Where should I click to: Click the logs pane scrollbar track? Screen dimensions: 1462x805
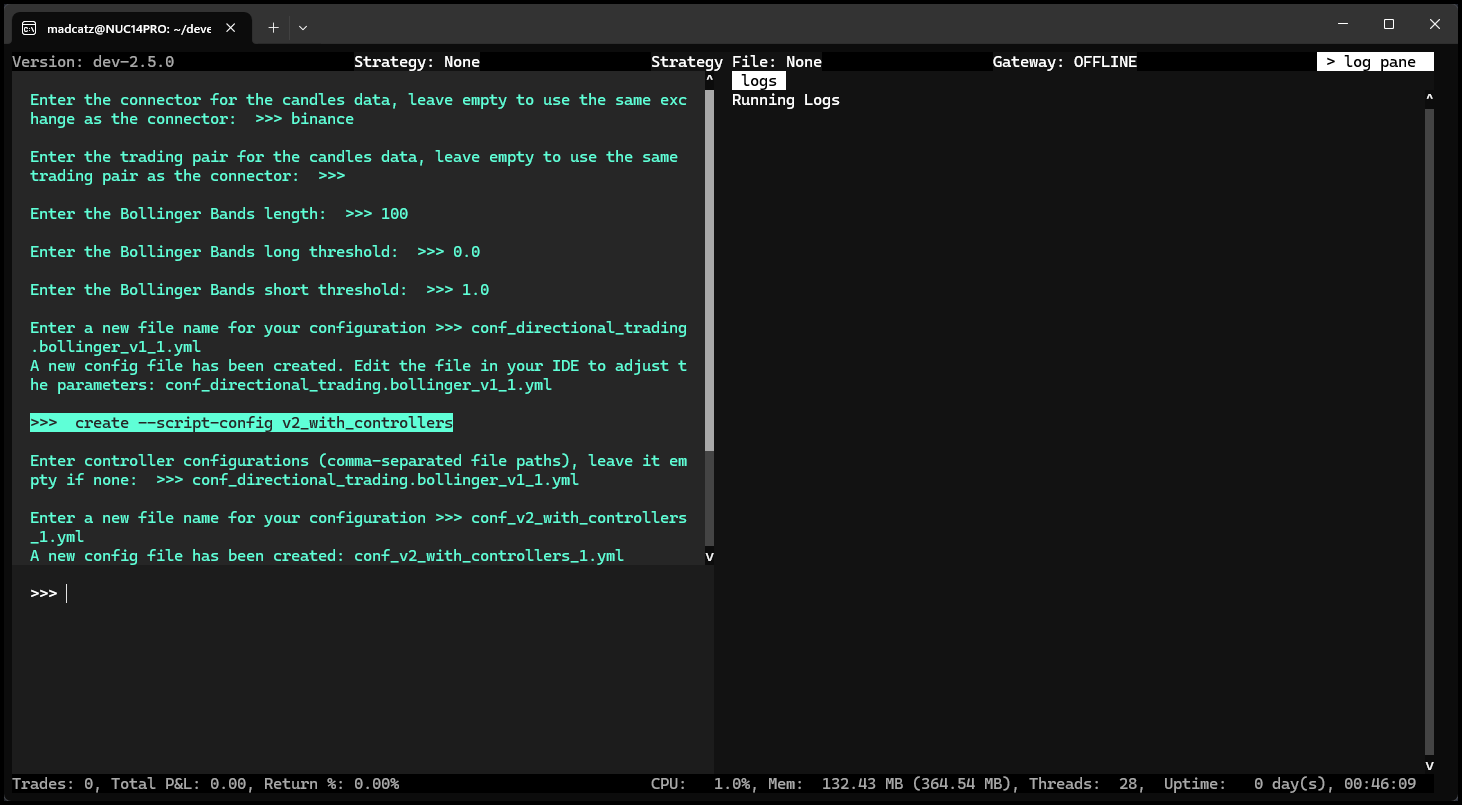pos(1429,430)
